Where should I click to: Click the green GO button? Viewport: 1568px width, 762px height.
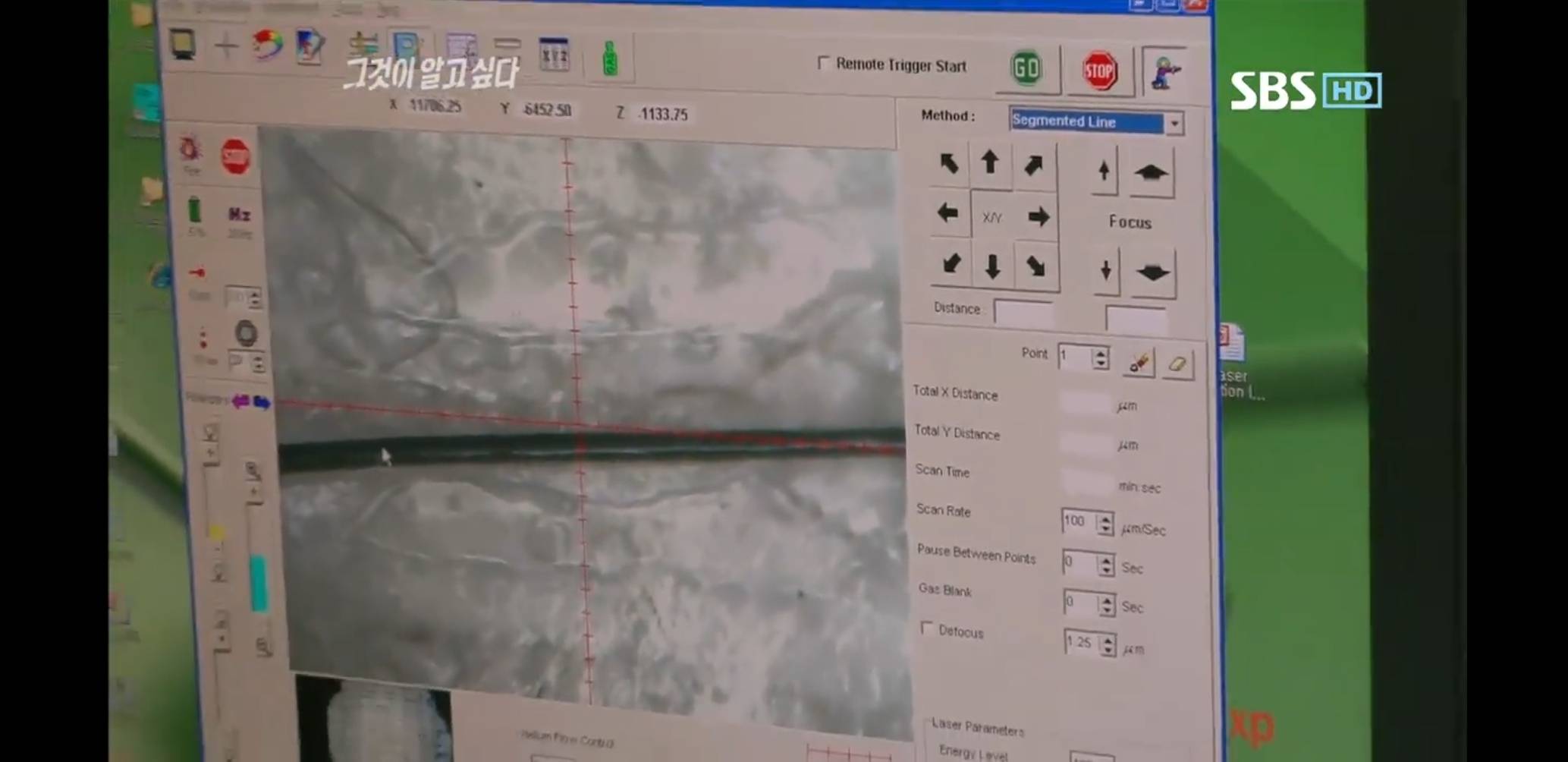[x=1026, y=69]
